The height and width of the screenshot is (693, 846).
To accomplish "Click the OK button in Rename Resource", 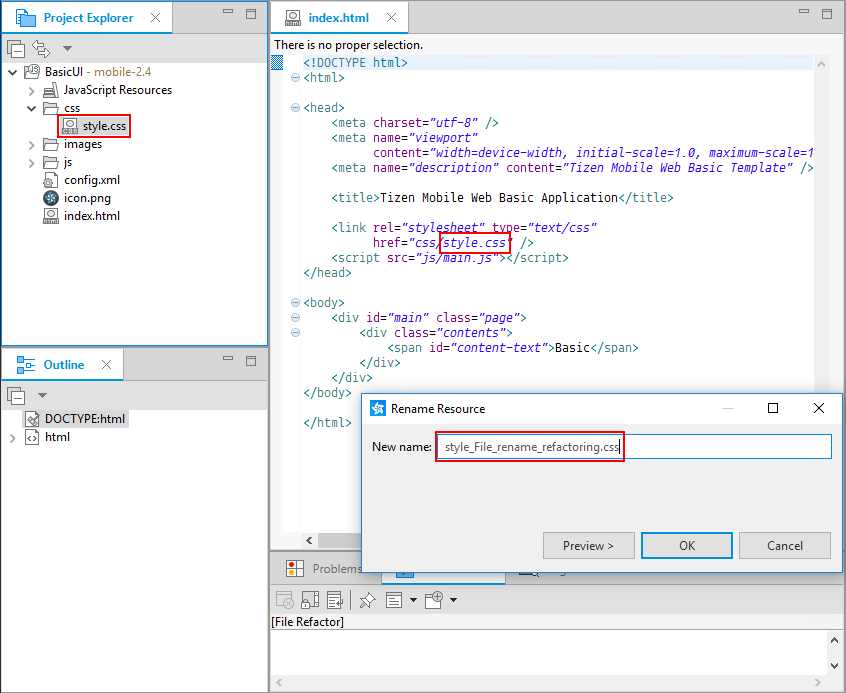I will point(687,545).
